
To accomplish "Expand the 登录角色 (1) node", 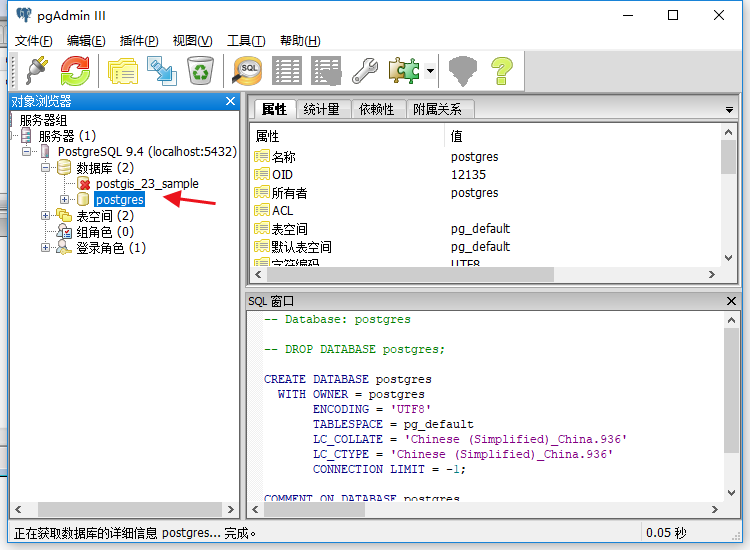I will point(45,247).
